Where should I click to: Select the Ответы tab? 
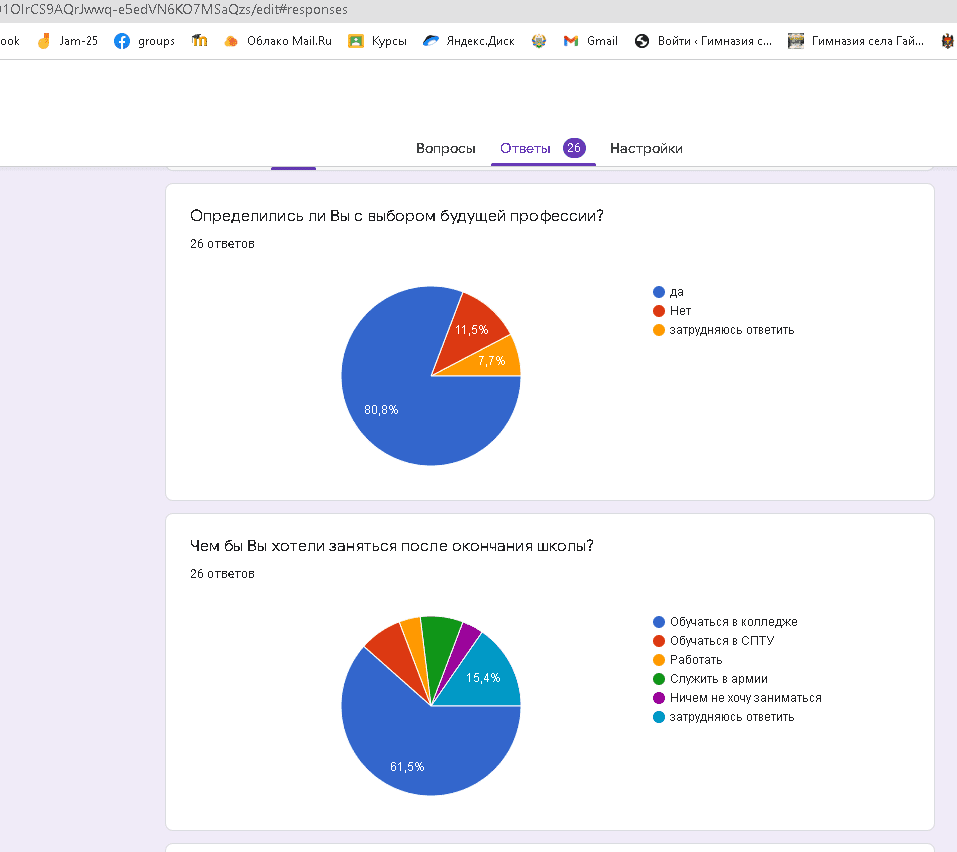point(525,148)
